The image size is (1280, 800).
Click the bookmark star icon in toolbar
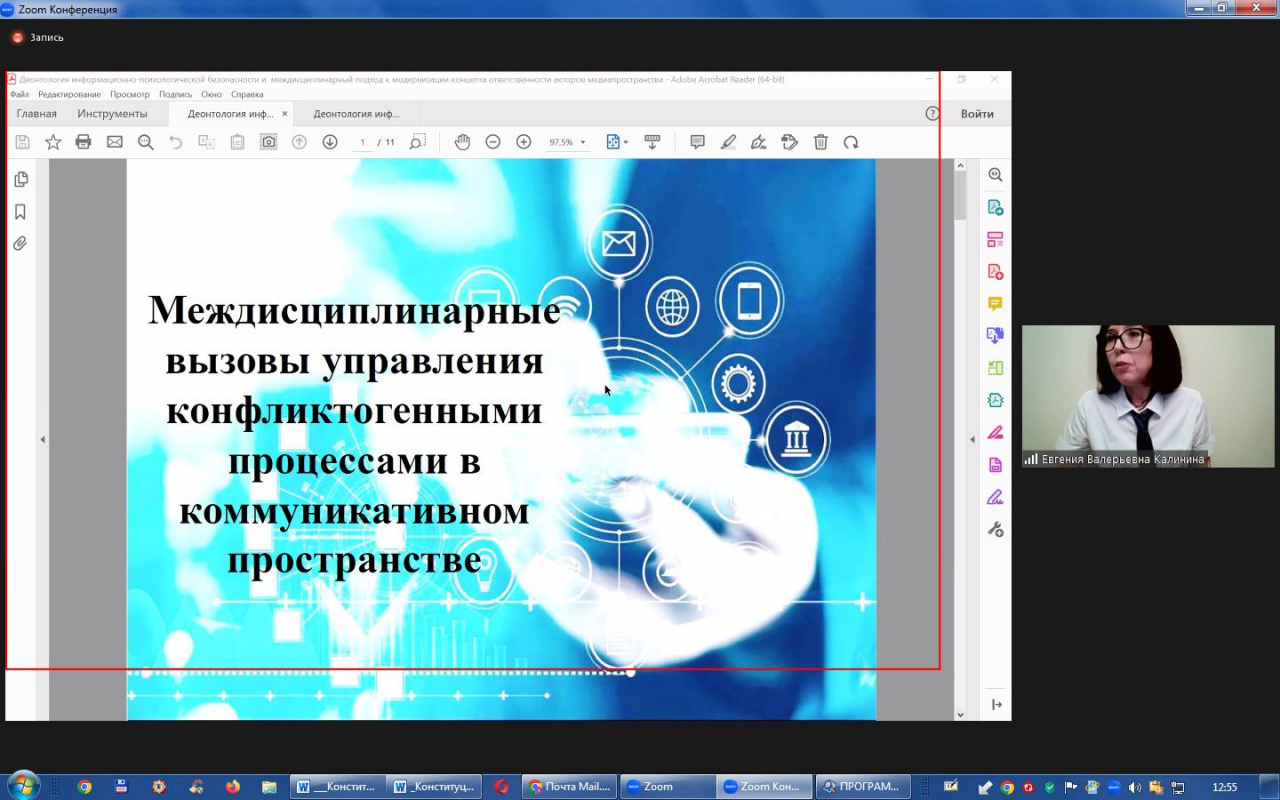coord(53,142)
